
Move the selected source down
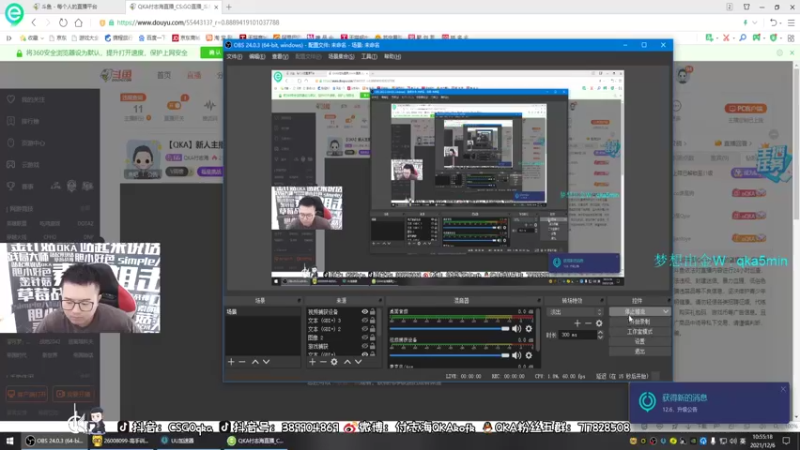tap(358, 362)
